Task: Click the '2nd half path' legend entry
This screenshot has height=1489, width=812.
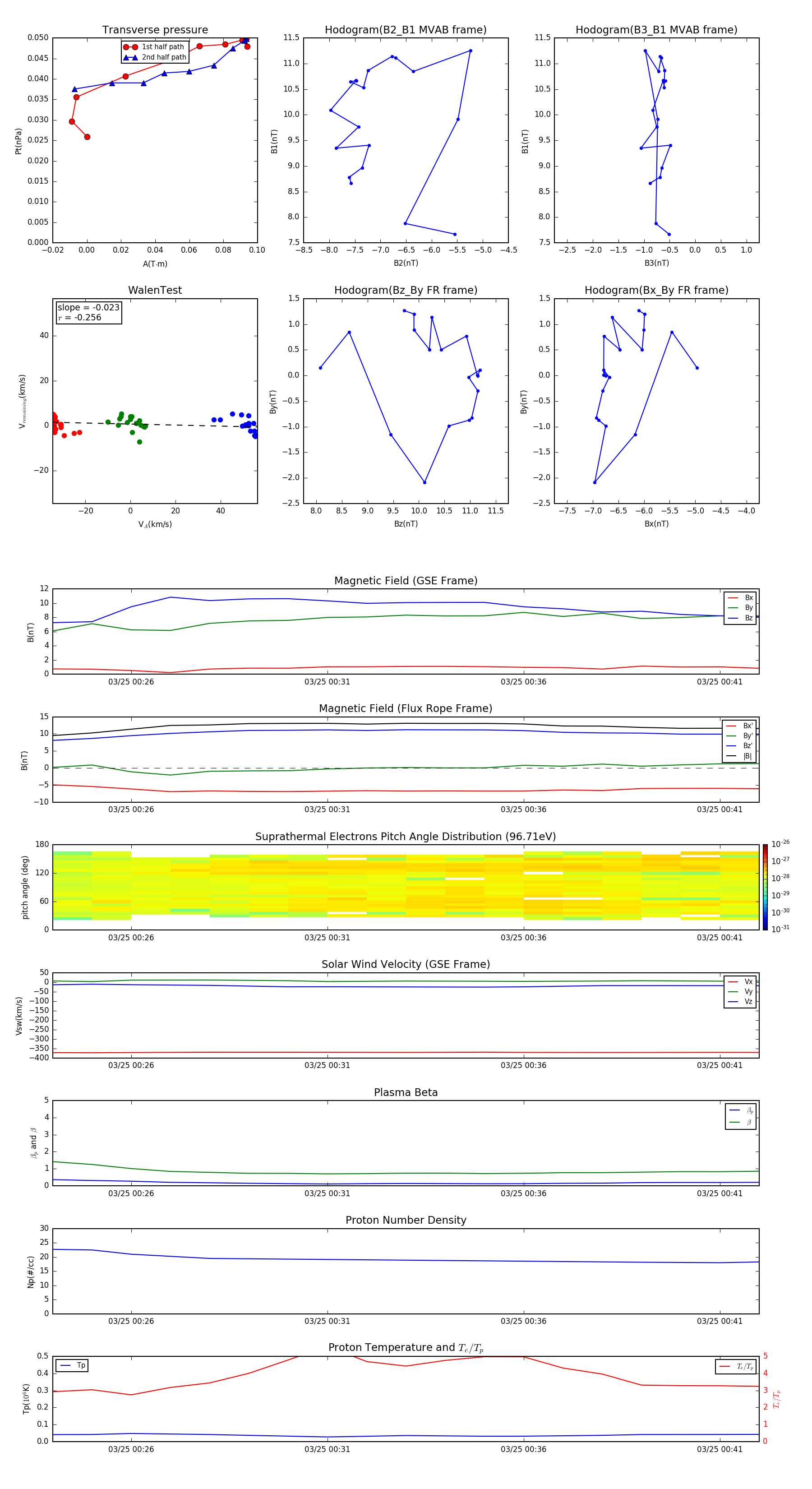Action: pos(156,57)
